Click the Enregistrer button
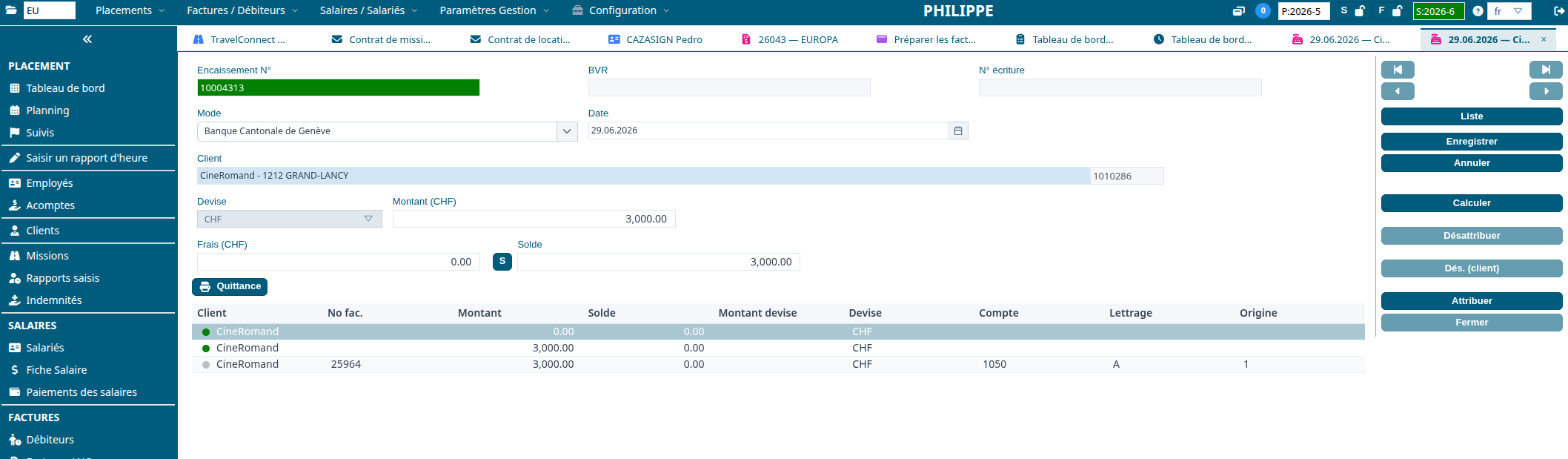Image resolution: width=1568 pixels, height=459 pixels. coord(1472,142)
